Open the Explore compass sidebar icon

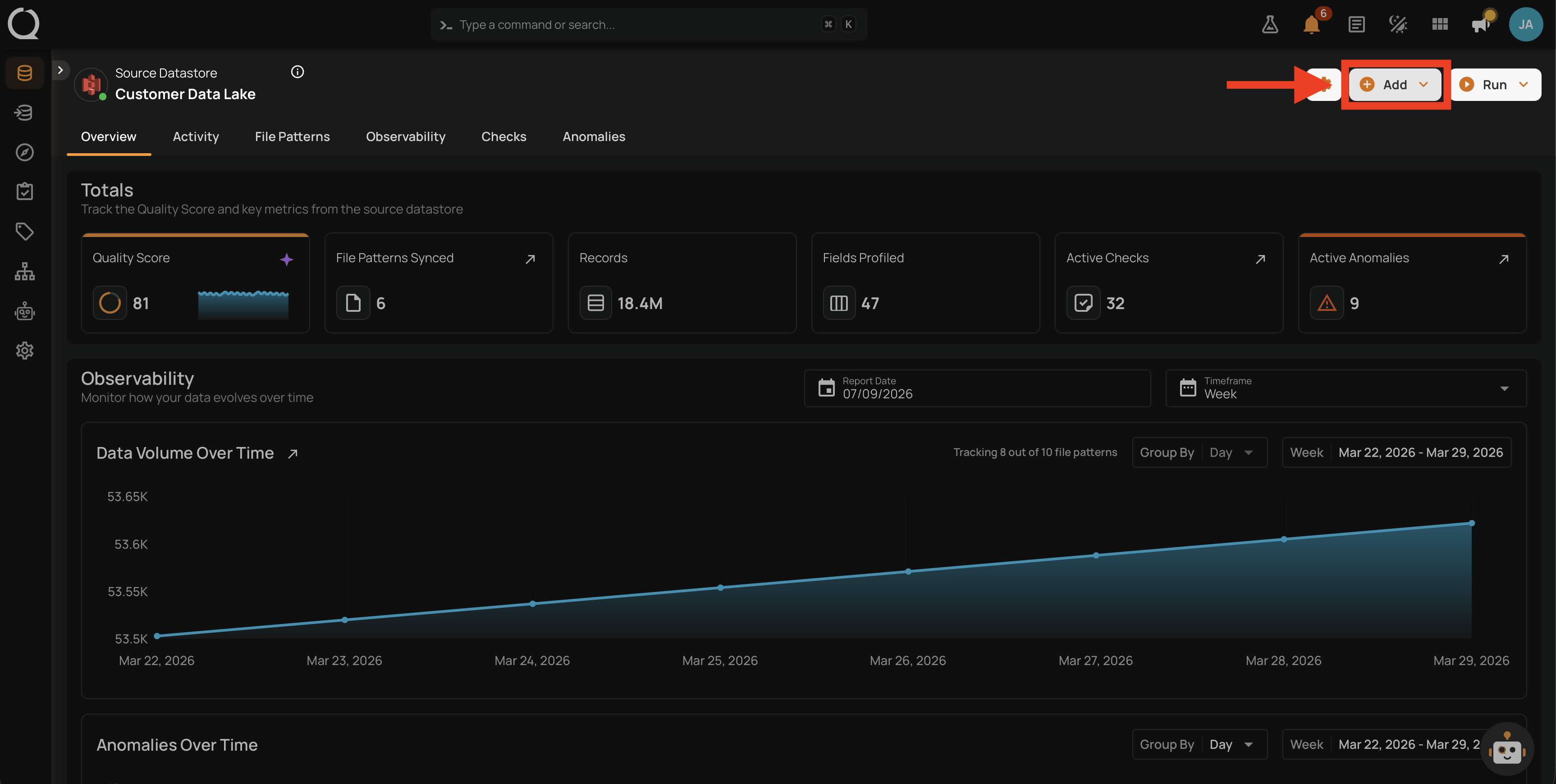click(x=25, y=152)
